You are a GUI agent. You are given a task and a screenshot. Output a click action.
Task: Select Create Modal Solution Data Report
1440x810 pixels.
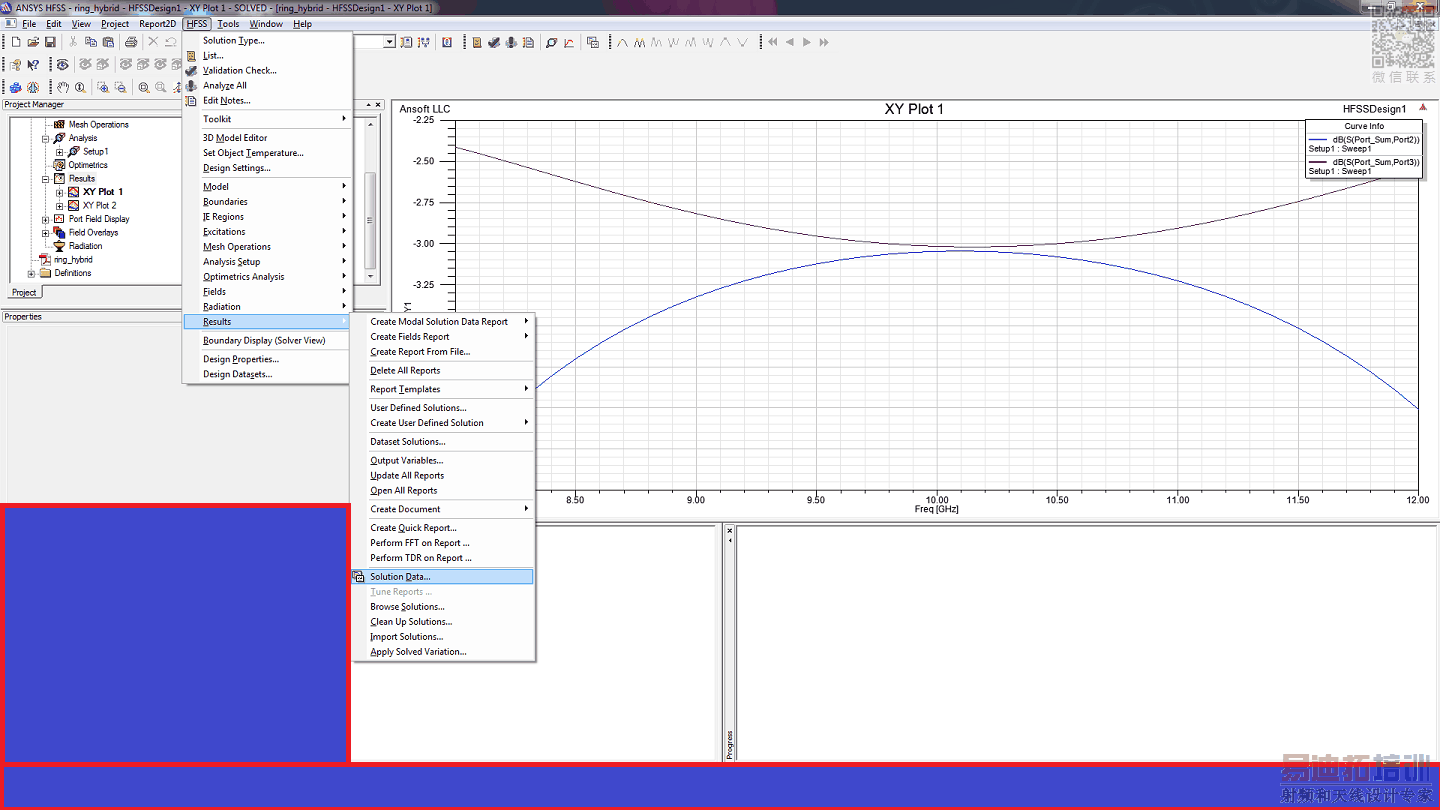click(x=439, y=322)
